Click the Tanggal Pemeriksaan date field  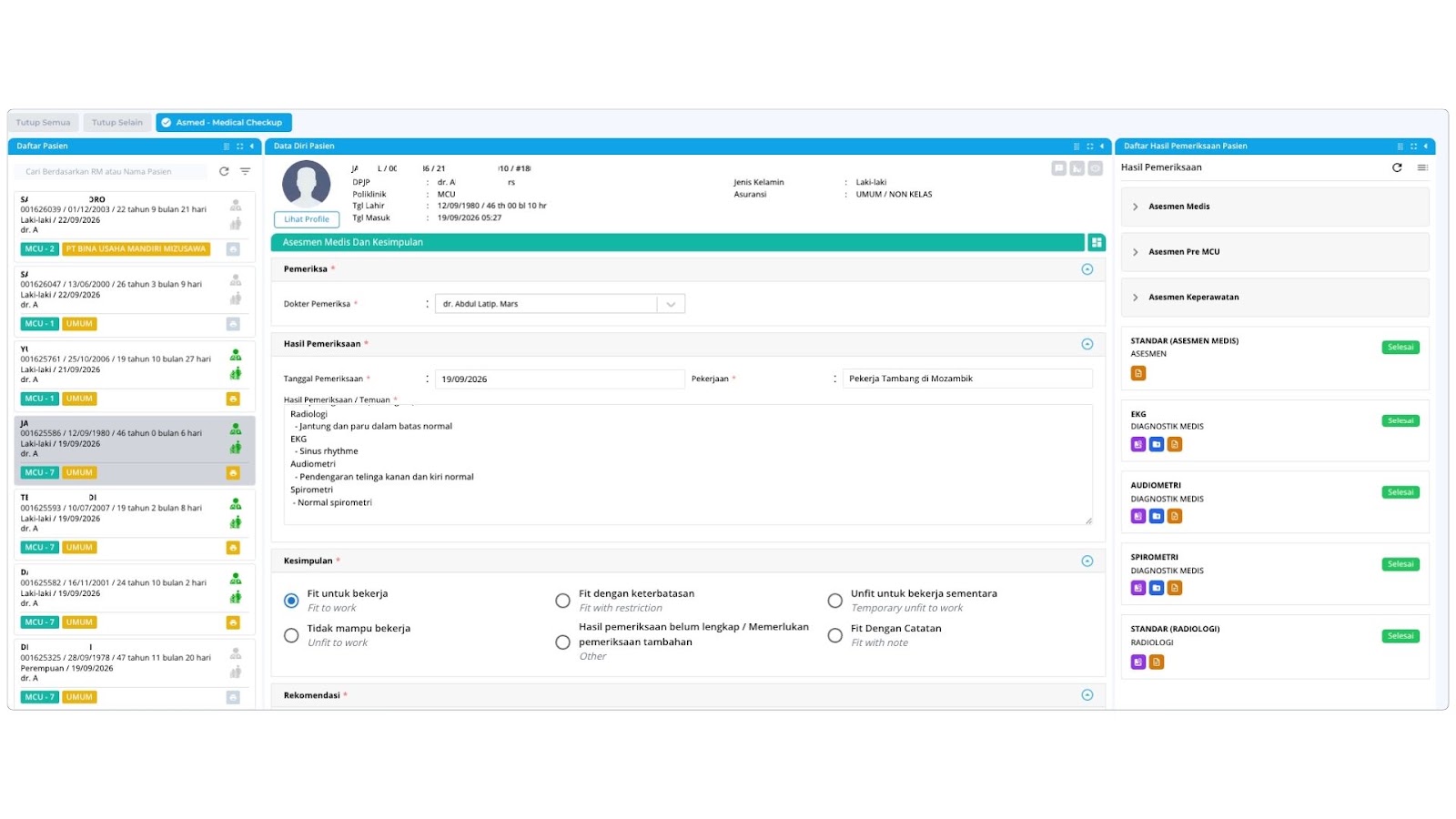pyautogui.click(x=560, y=379)
